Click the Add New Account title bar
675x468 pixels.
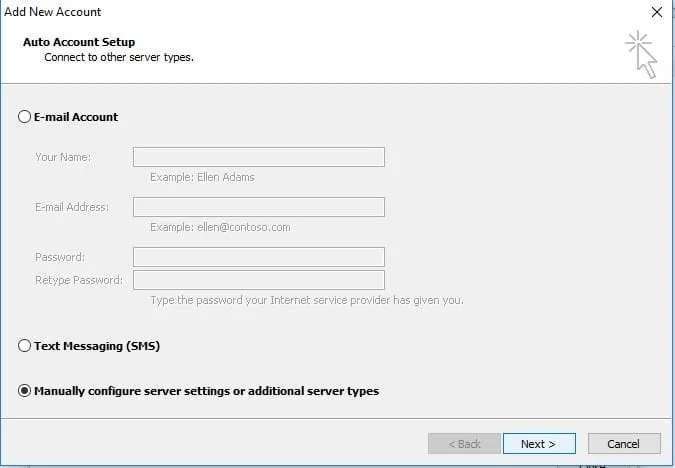300,12
